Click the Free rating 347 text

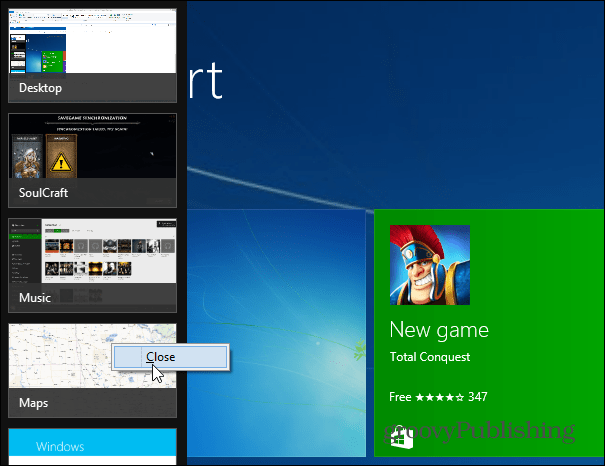coord(438,397)
